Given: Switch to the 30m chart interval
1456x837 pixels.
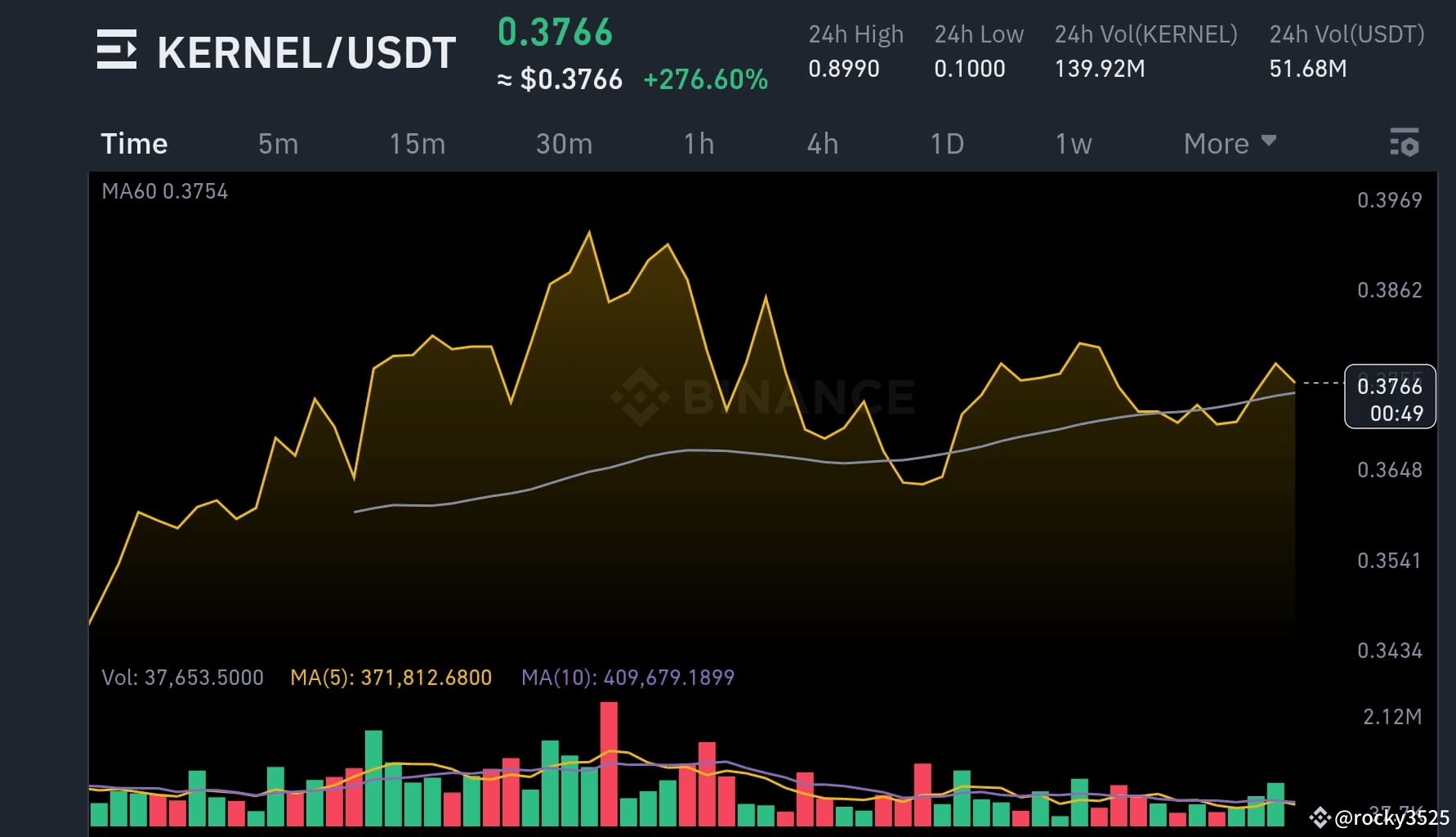Looking at the screenshot, I should click(564, 143).
